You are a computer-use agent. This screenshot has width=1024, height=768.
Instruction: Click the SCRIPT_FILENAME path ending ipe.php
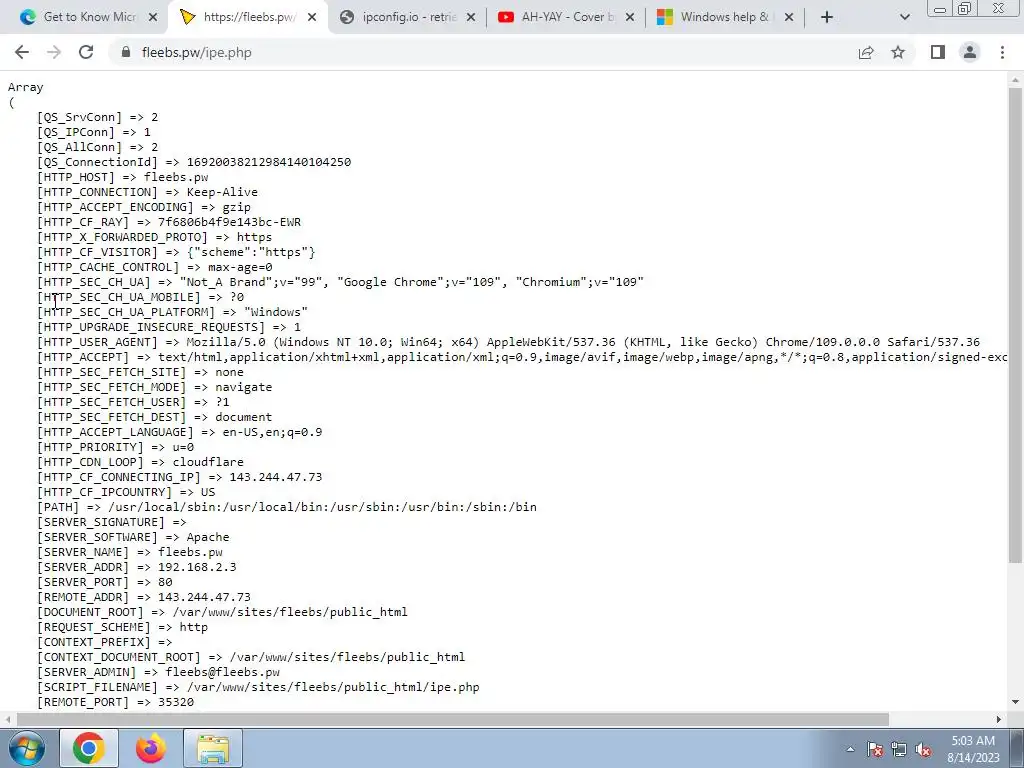[333, 687]
